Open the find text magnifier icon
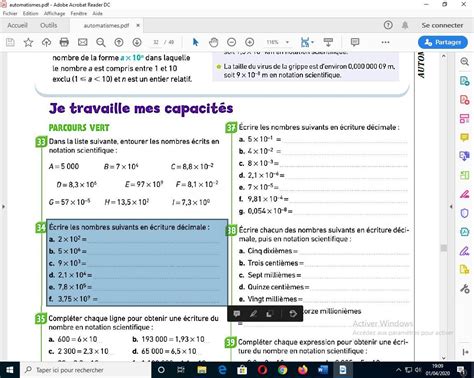474x378 pixels. click(101, 42)
